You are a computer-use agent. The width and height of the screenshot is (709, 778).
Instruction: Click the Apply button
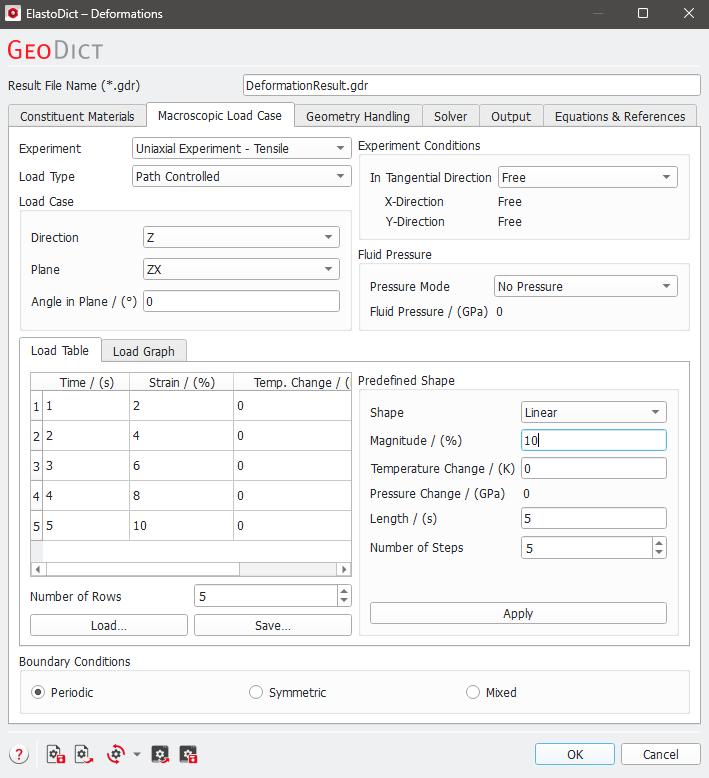(x=518, y=613)
